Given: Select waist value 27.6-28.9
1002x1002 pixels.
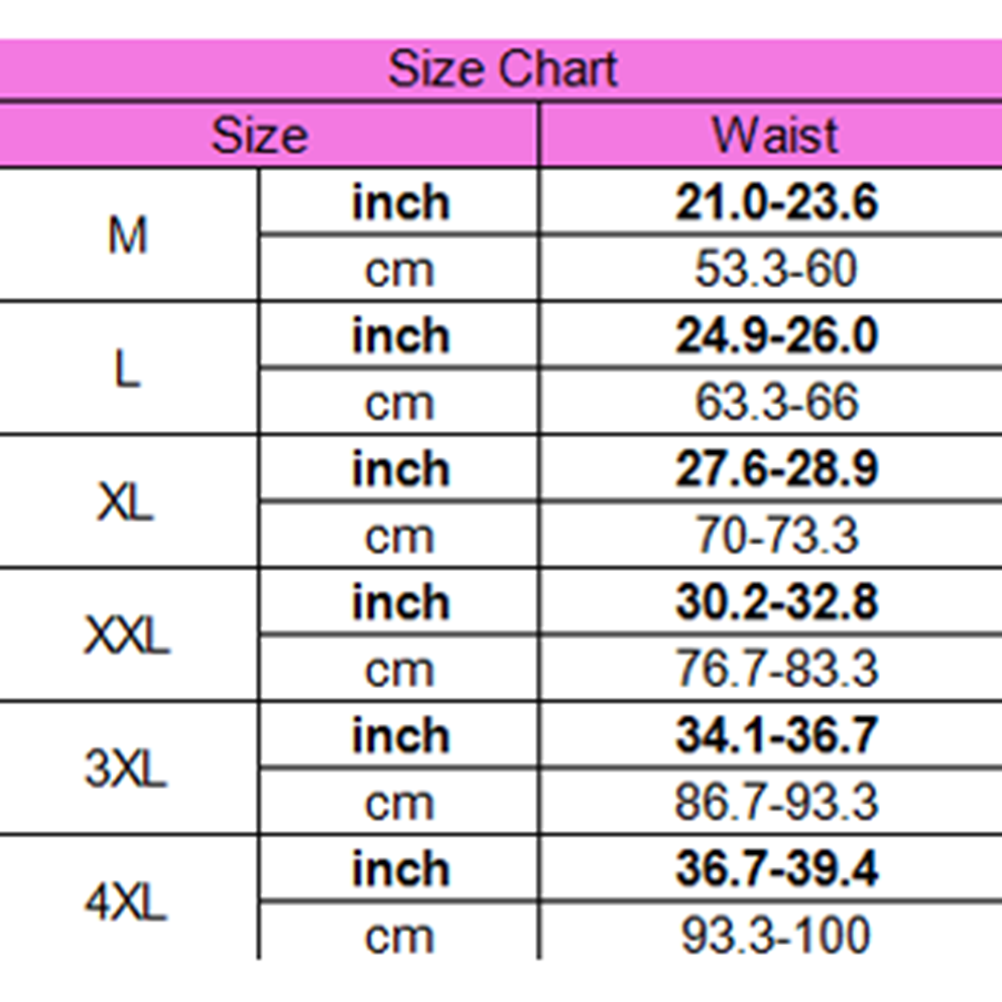Looking at the screenshot, I should tap(776, 469).
